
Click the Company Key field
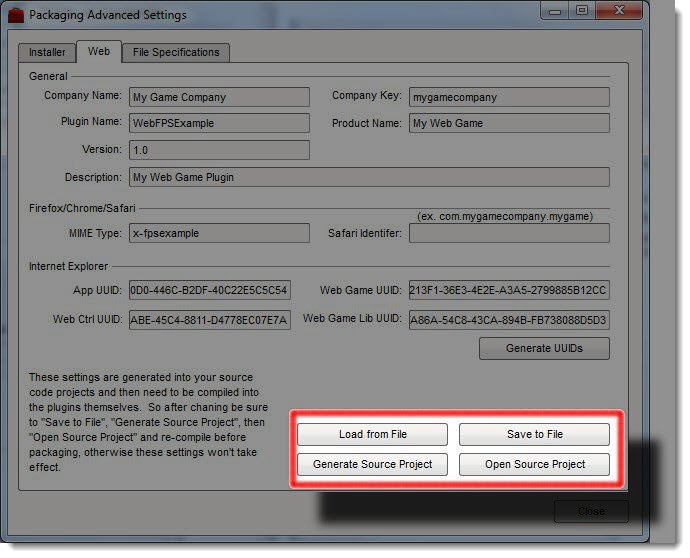pos(509,97)
